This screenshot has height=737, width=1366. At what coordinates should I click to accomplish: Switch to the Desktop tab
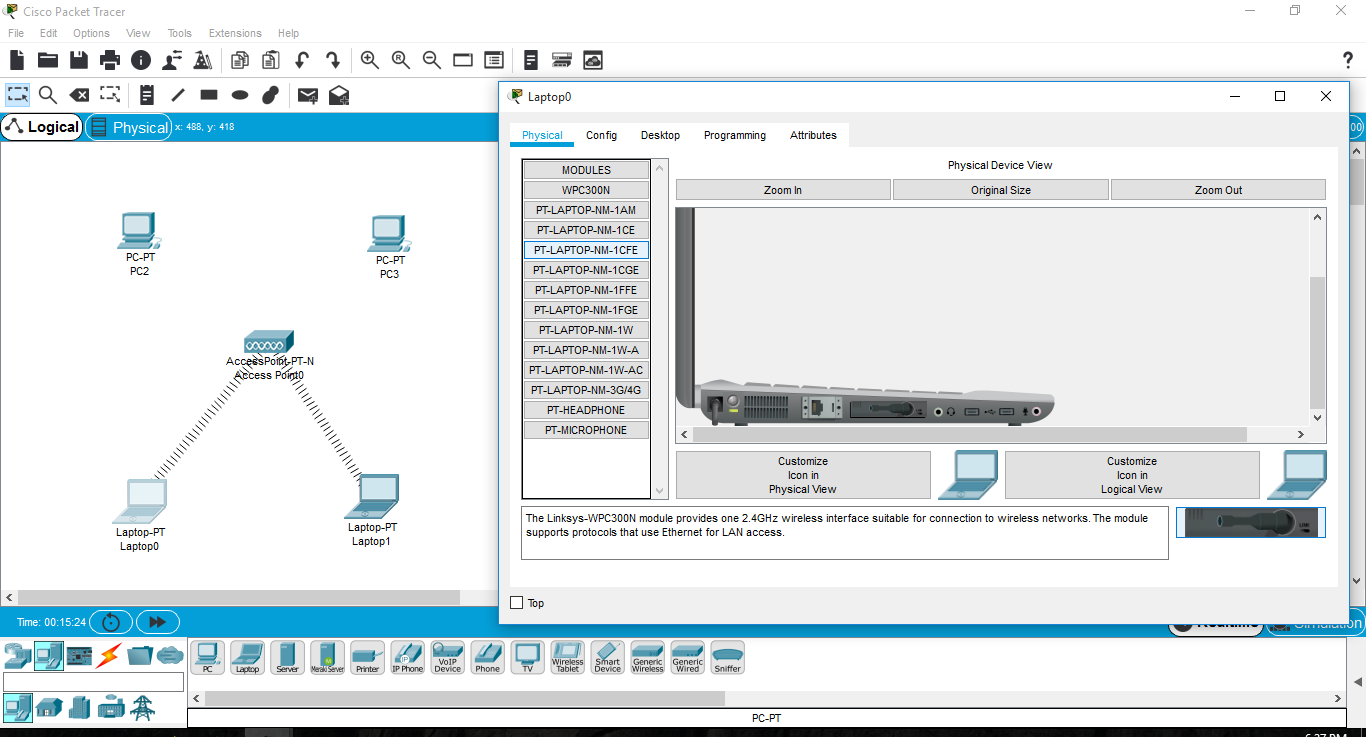(x=660, y=135)
